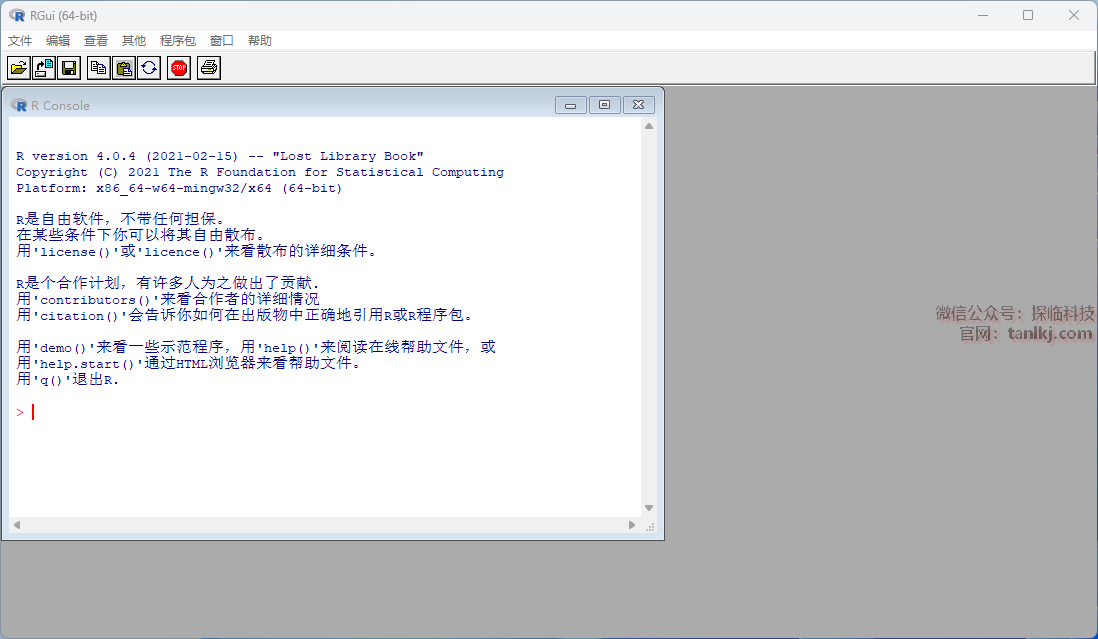
Task: Click the Save workspace floppy icon
Action: (x=69, y=68)
